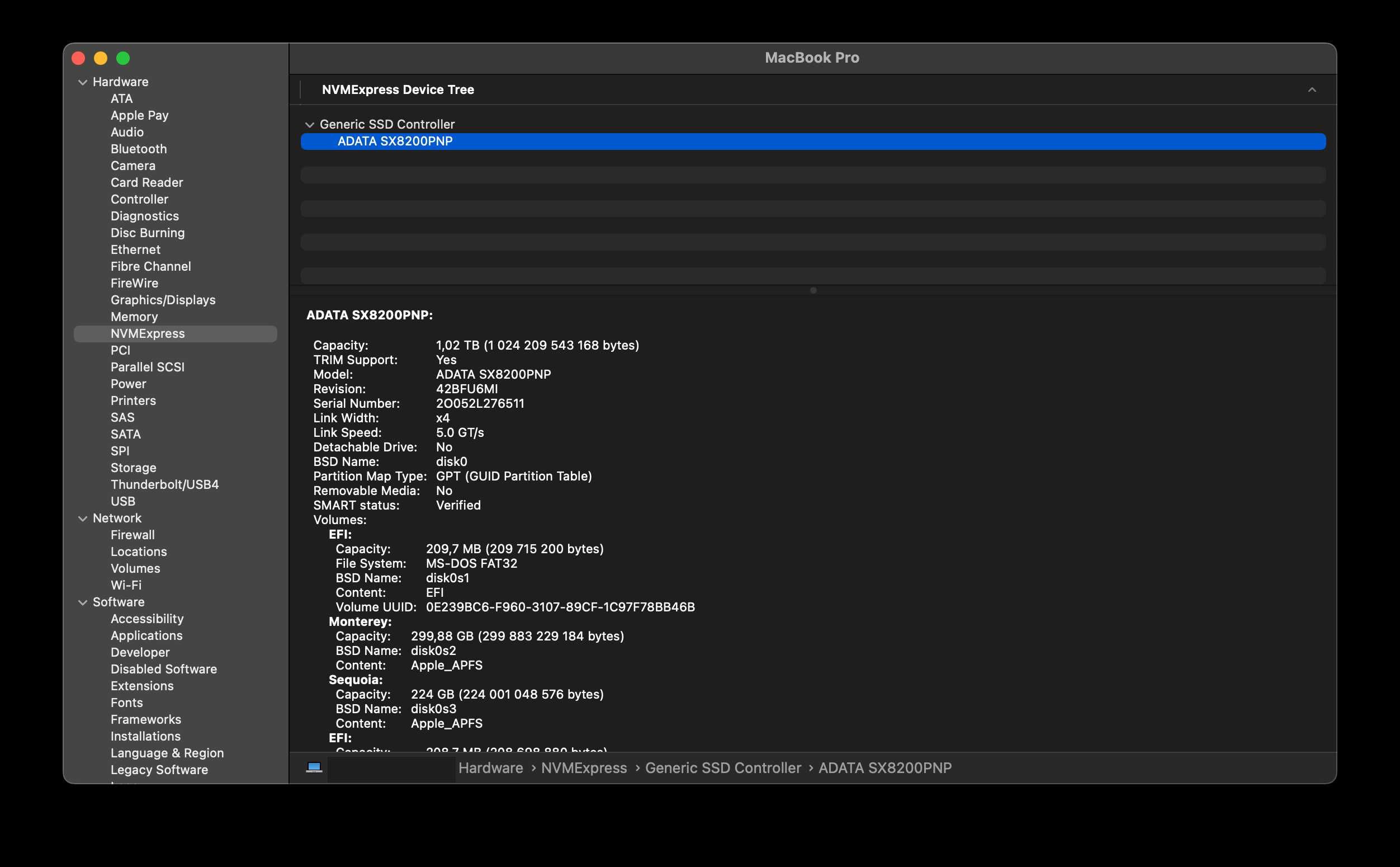Click the pane splitter handle dot
This screenshot has height=867, width=1400.
point(813,290)
